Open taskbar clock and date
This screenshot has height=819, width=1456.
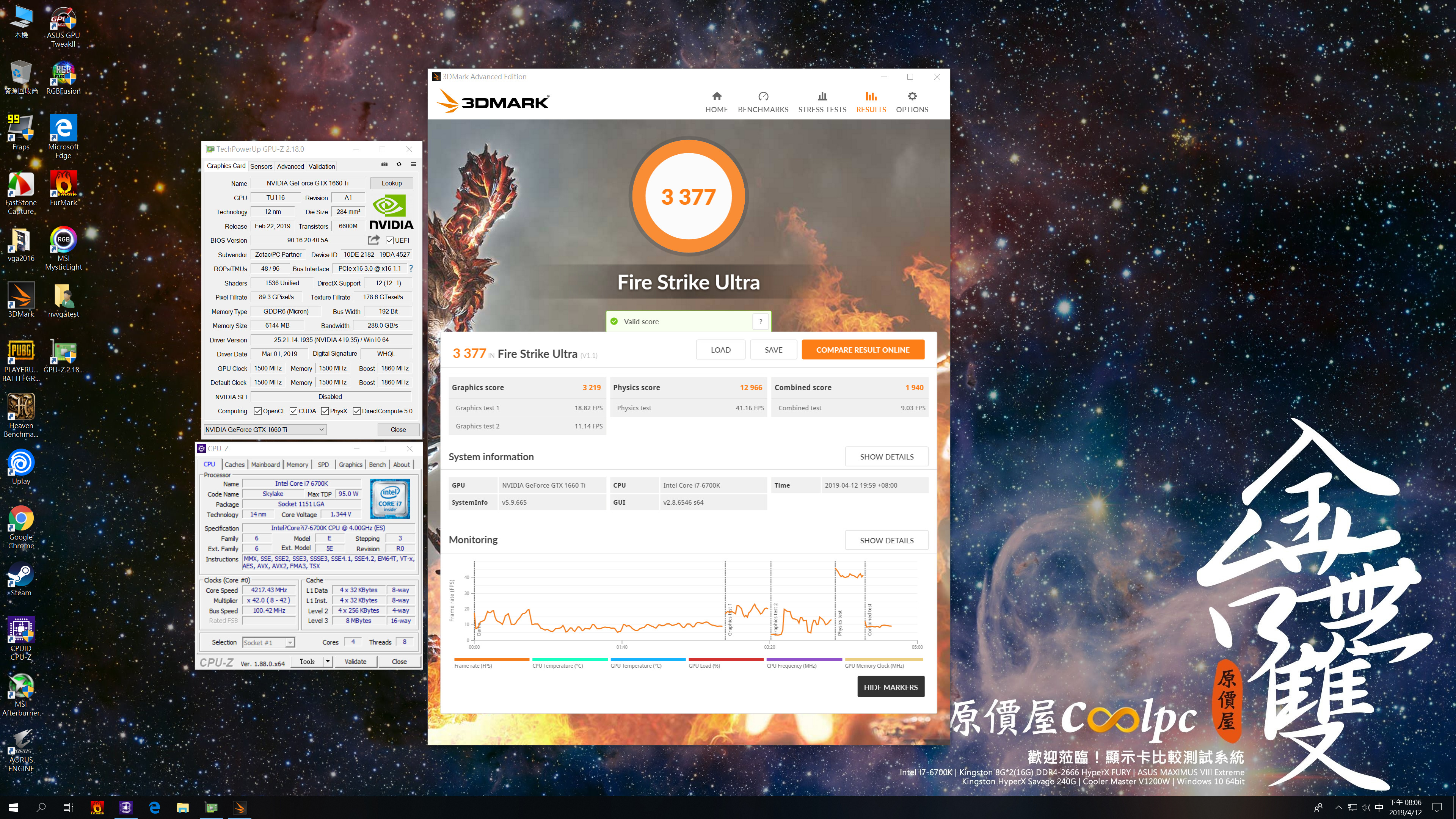(1405, 807)
